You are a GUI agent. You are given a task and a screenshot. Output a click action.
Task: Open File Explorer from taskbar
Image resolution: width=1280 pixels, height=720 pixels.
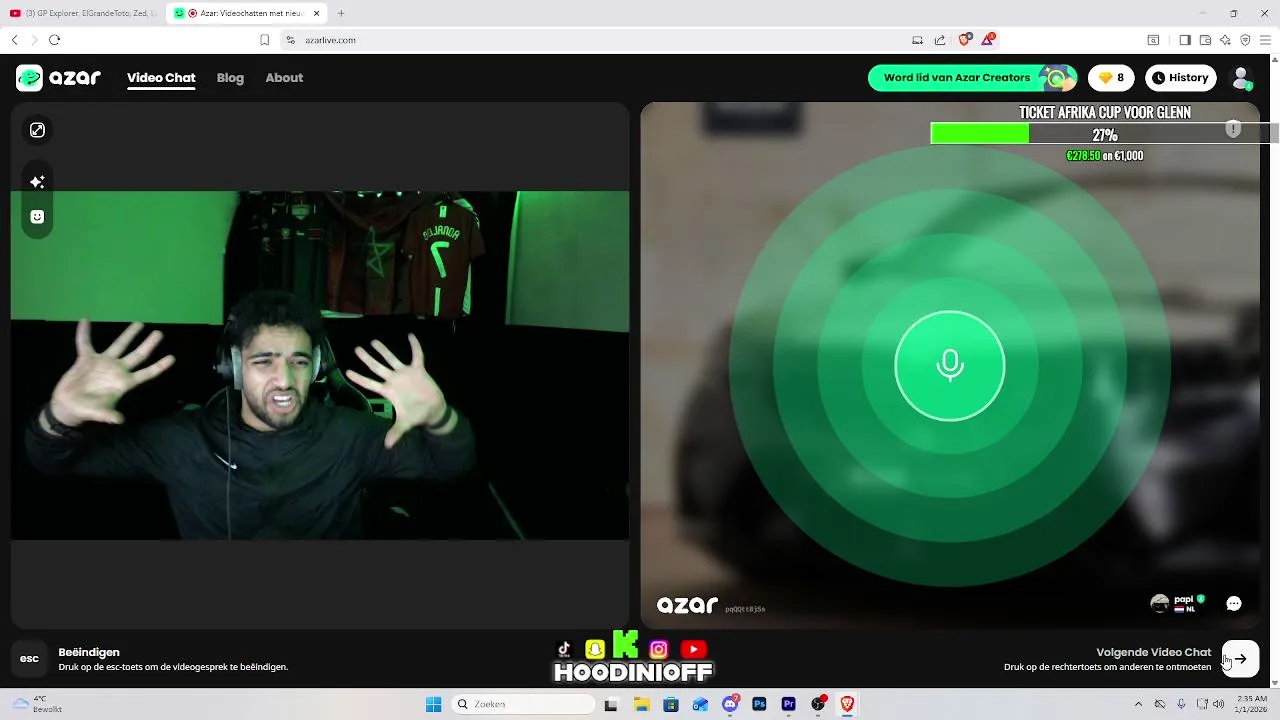642,704
